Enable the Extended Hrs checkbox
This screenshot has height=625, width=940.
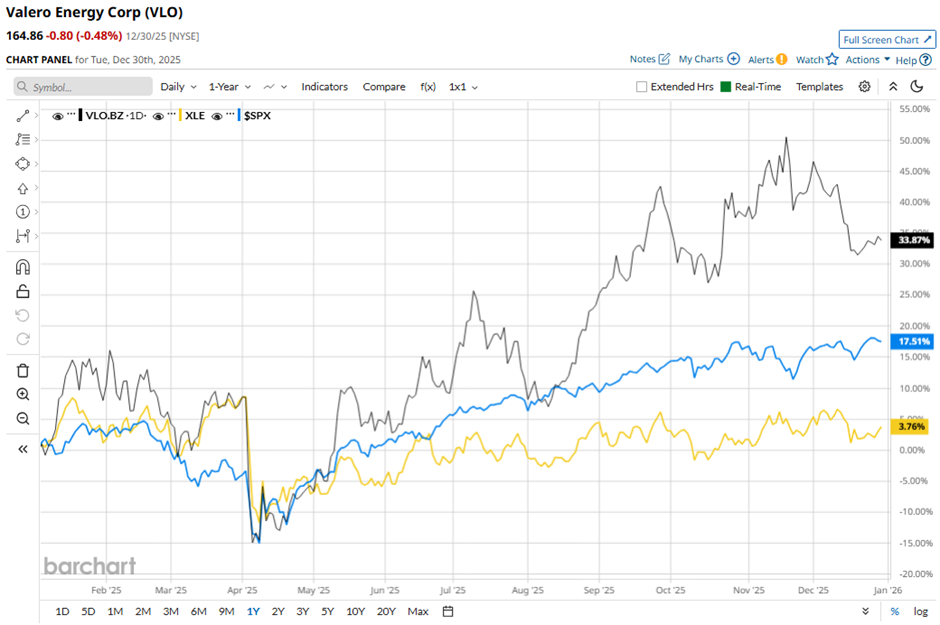click(x=642, y=87)
